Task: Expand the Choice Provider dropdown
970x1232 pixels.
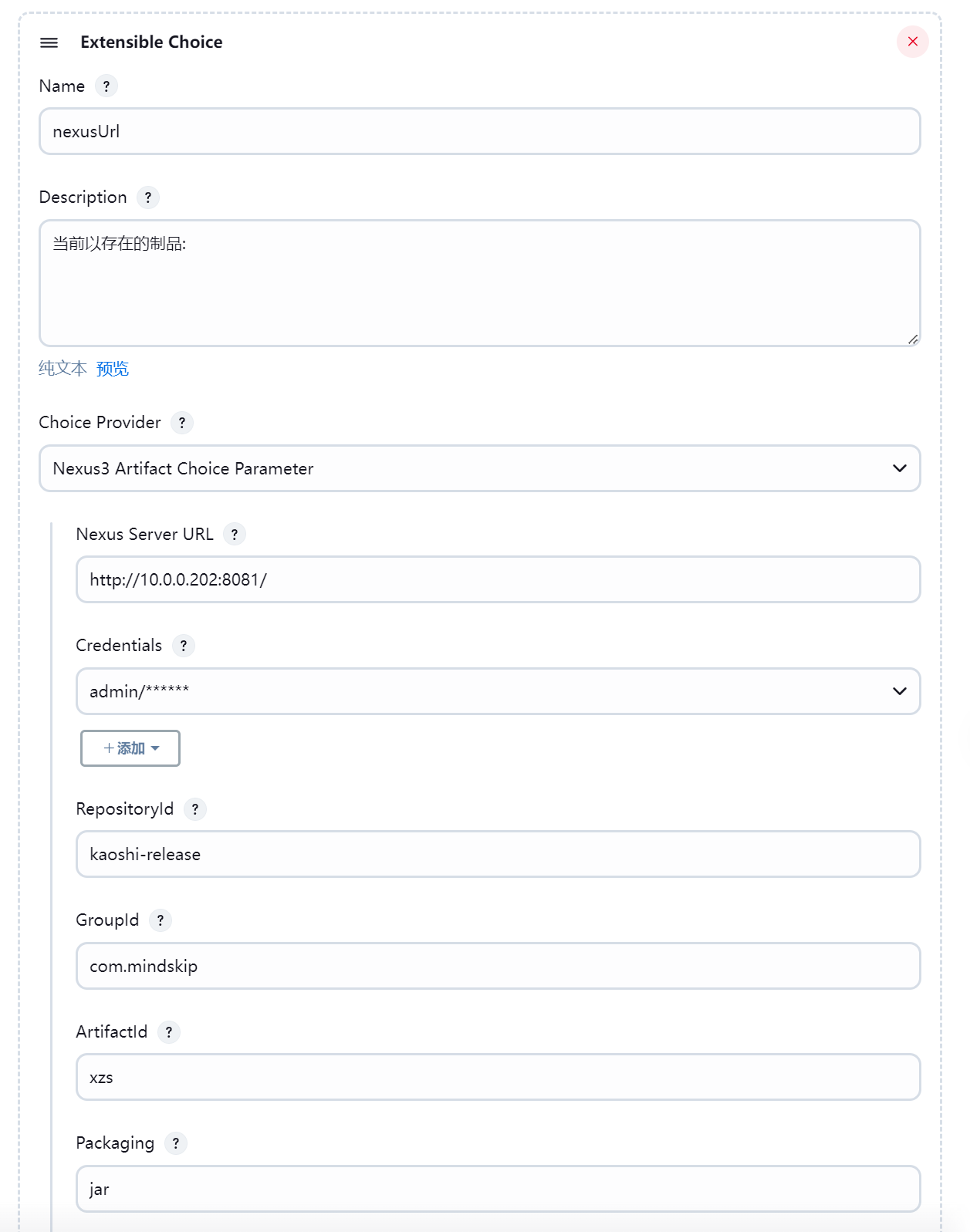Action: tap(480, 468)
